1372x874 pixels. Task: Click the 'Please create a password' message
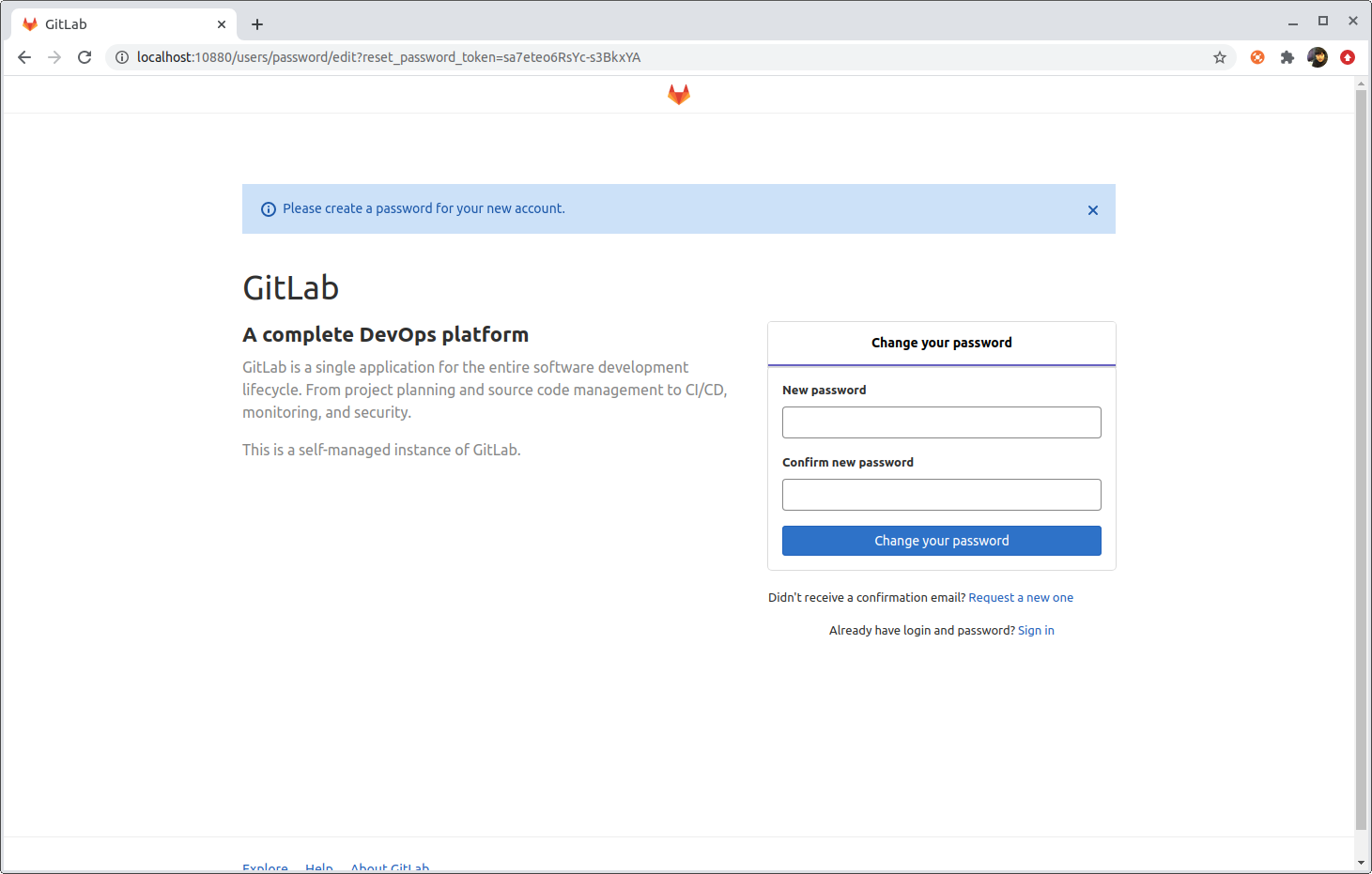tap(424, 208)
